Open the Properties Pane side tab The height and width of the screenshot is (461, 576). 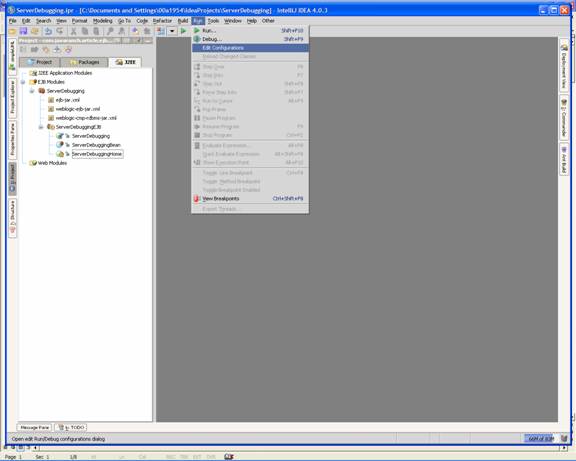click(x=12, y=140)
